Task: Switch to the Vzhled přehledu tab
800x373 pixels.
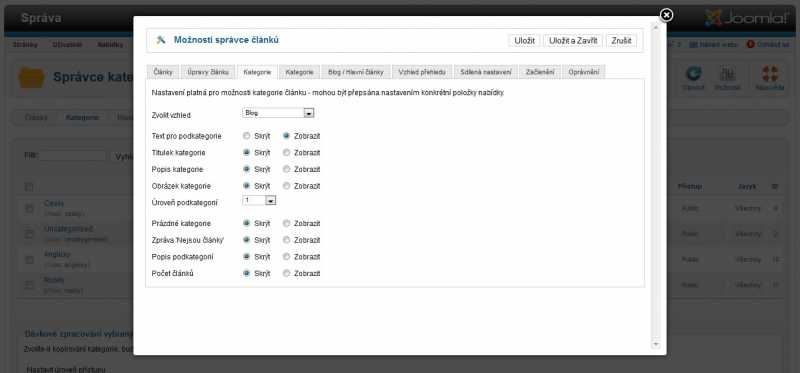Action: (x=422, y=72)
